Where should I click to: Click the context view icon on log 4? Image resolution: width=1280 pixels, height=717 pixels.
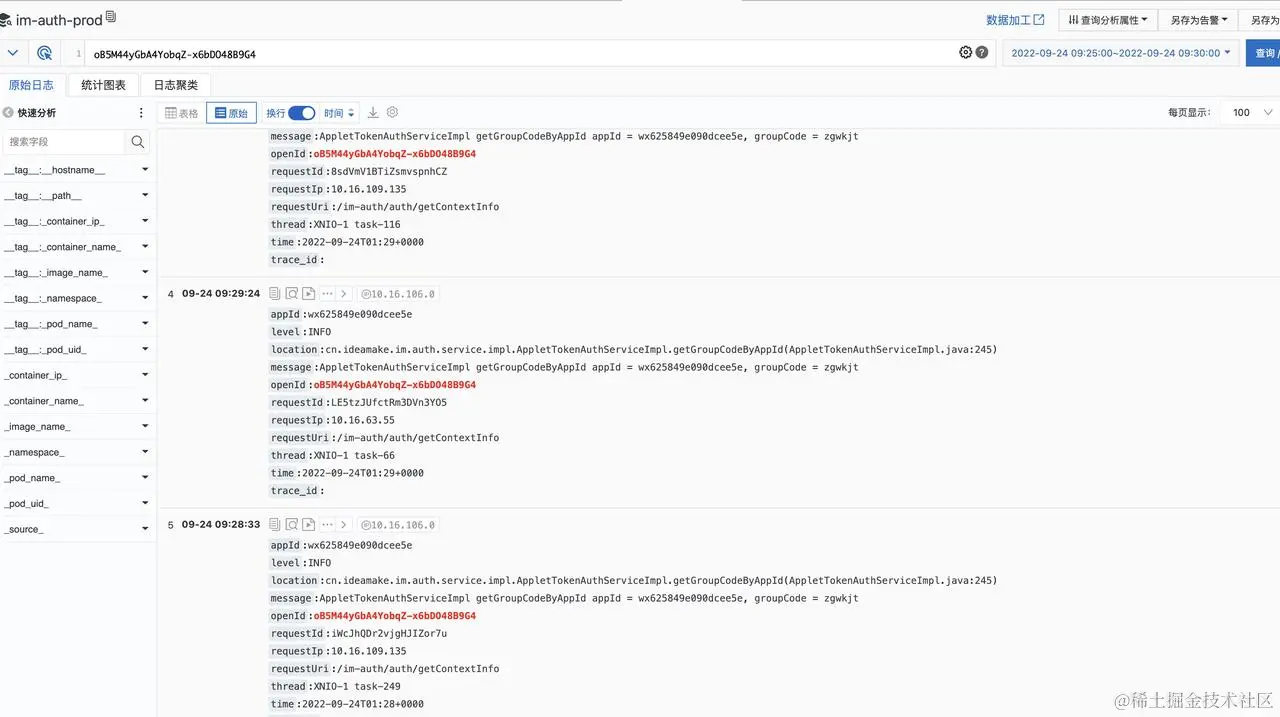pos(292,294)
